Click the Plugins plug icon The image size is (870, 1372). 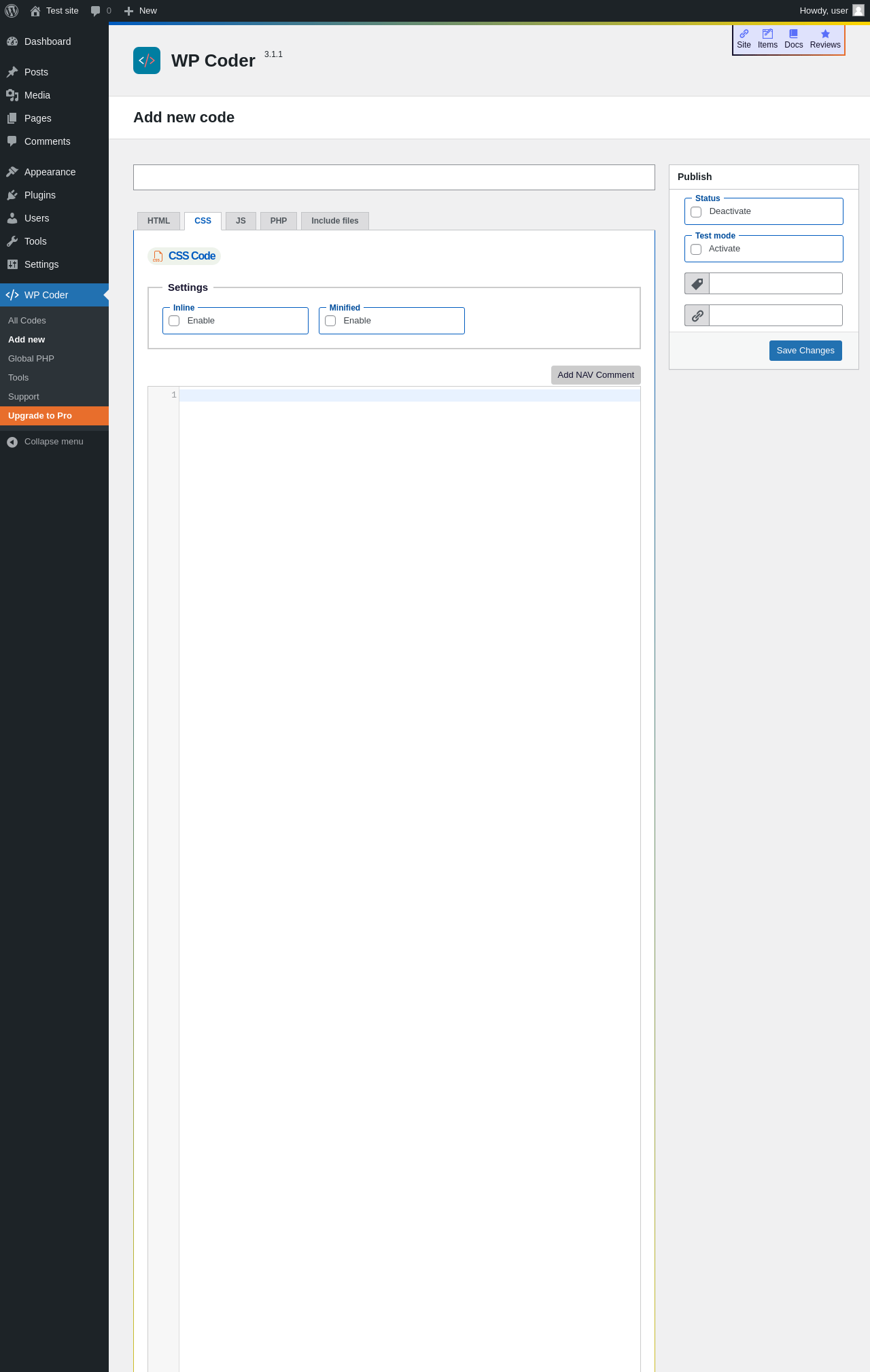point(12,195)
